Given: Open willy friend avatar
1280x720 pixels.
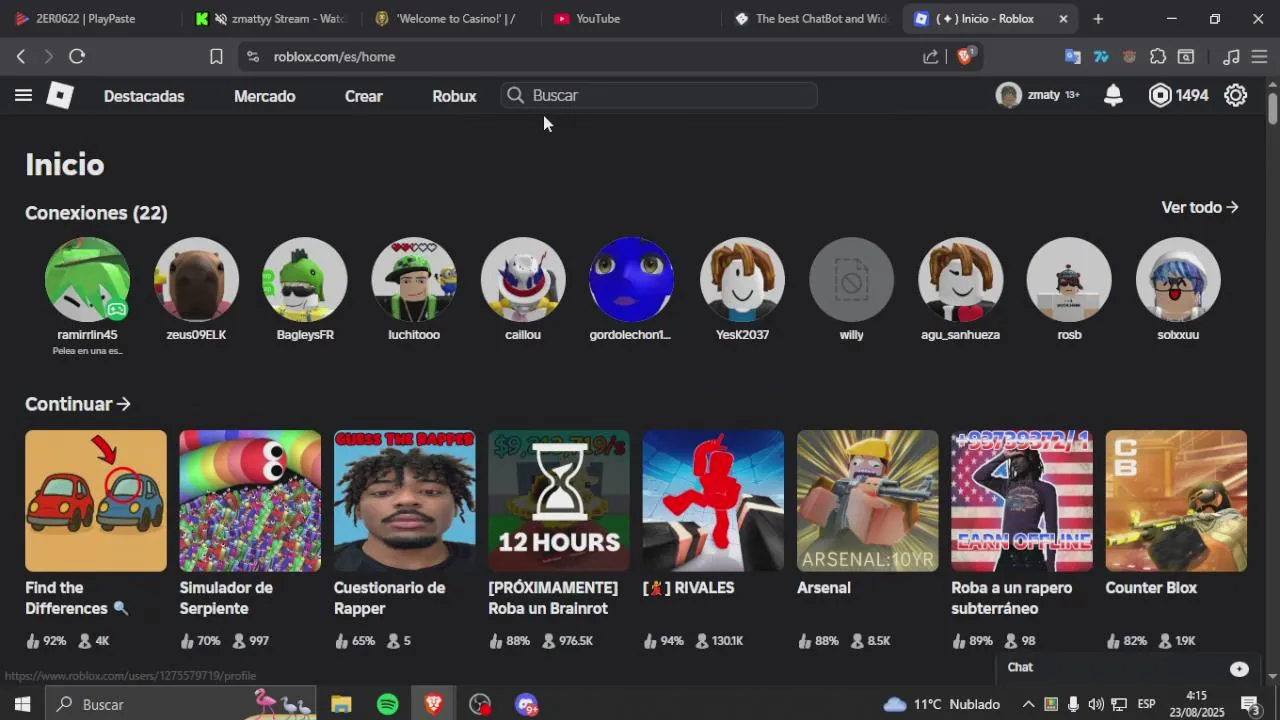Looking at the screenshot, I should pos(851,280).
